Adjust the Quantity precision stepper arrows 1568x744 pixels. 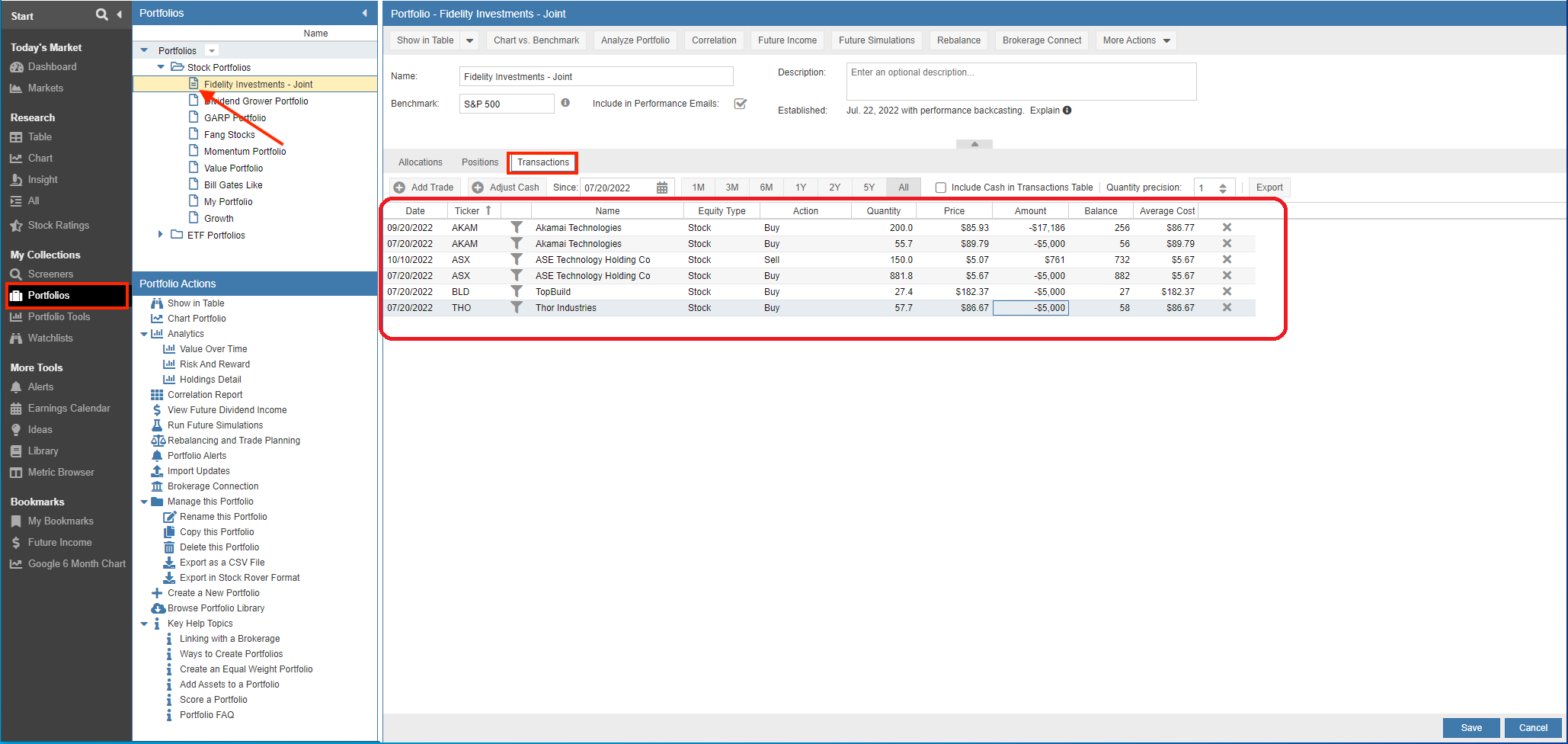pyautogui.click(x=1223, y=188)
